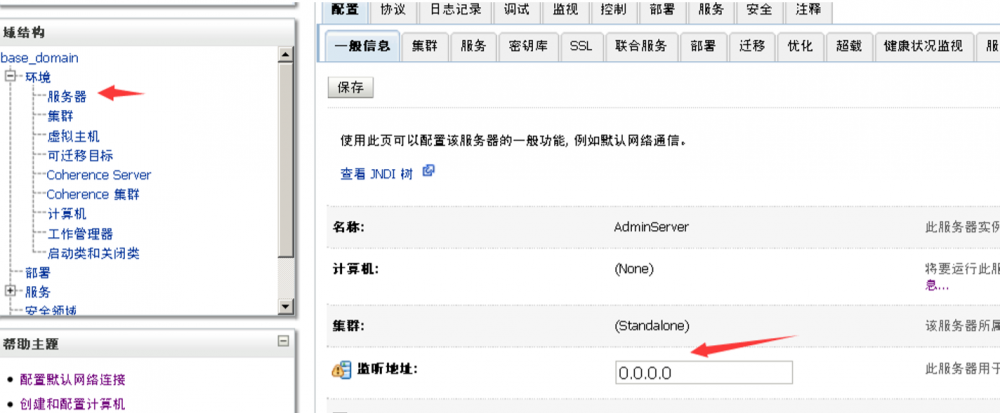Image resolution: width=1000 pixels, height=413 pixels.
Task: Select 服务器 in the tree
Action: click(67, 97)
